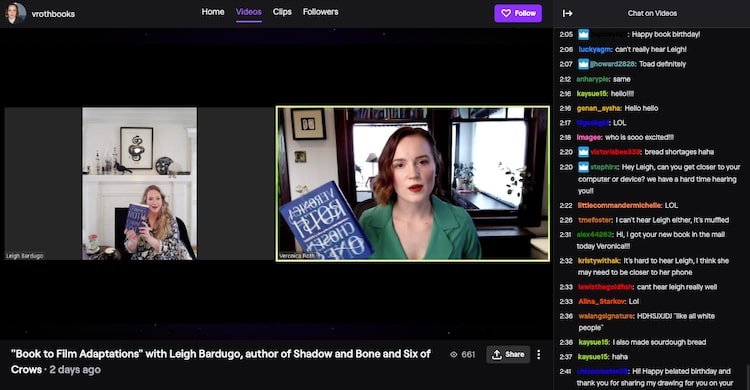Viewport: 750px width, 390px height.
Task: Select 'I also made sourdough bread' message
Action: pos(660,342)
